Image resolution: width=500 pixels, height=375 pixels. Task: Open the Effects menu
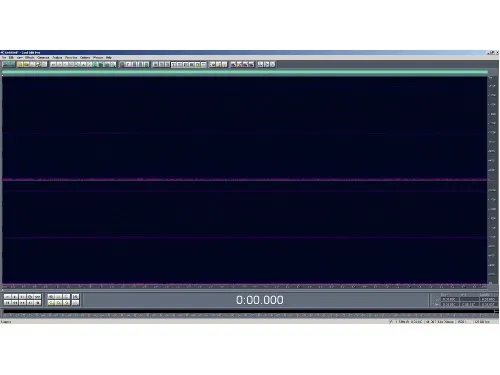pyautogui.click(x=30, y=58)
